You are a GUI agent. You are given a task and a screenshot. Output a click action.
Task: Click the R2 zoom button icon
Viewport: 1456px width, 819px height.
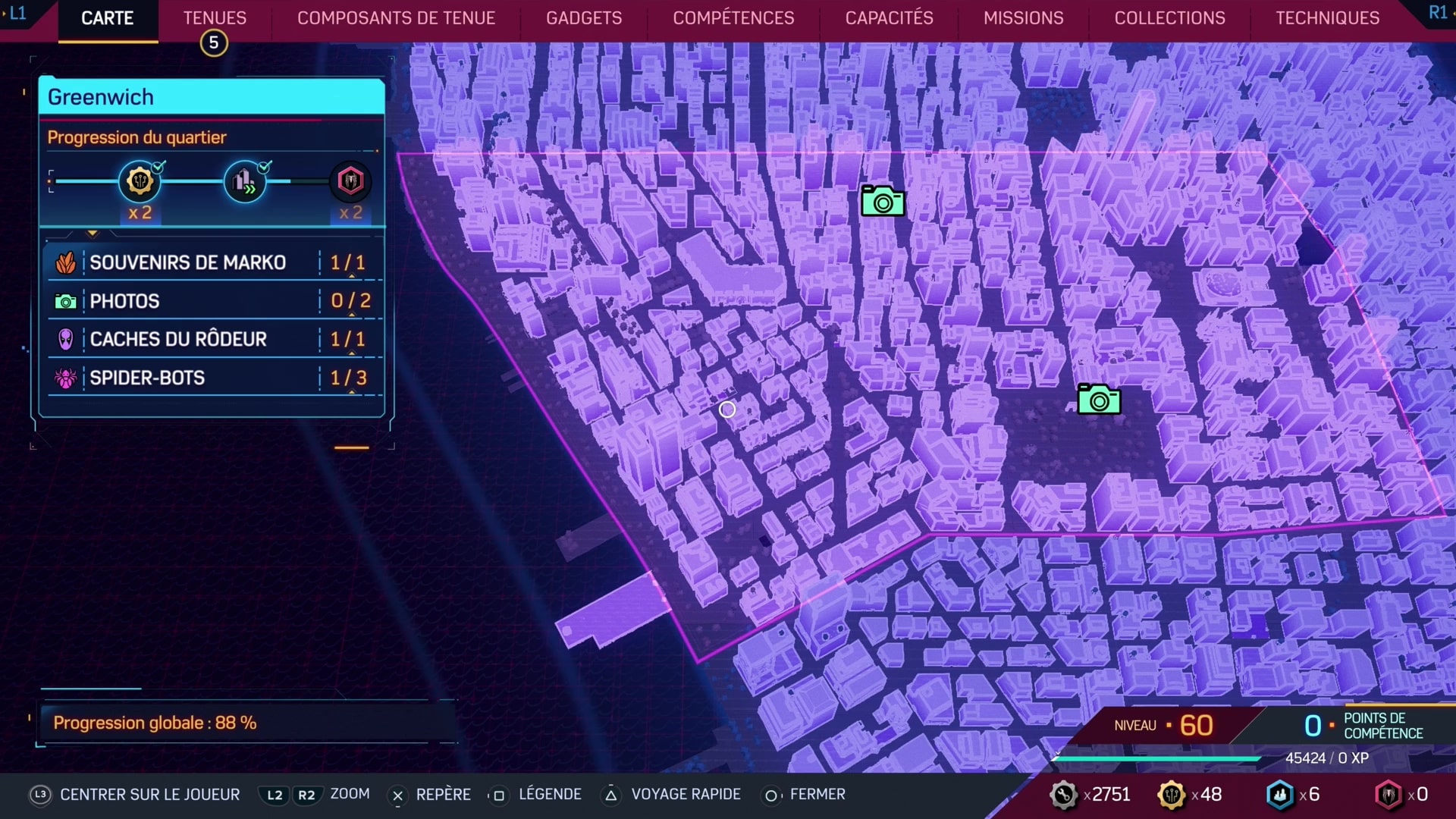click(x=306, y=795)
